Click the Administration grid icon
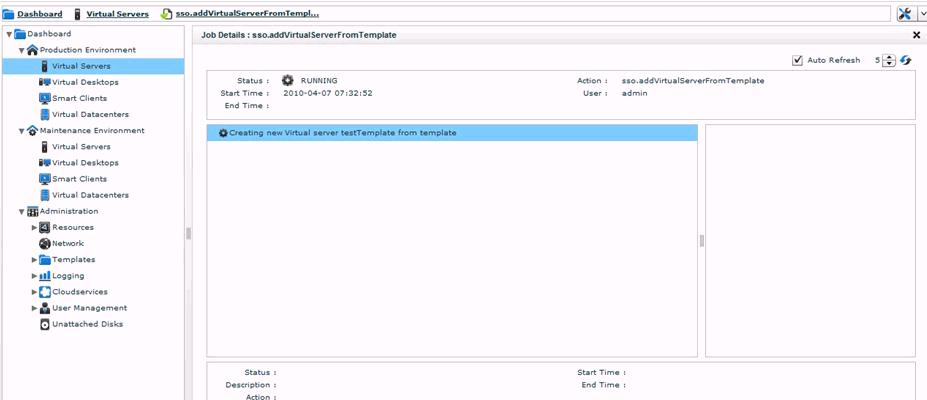 [33, 212]
